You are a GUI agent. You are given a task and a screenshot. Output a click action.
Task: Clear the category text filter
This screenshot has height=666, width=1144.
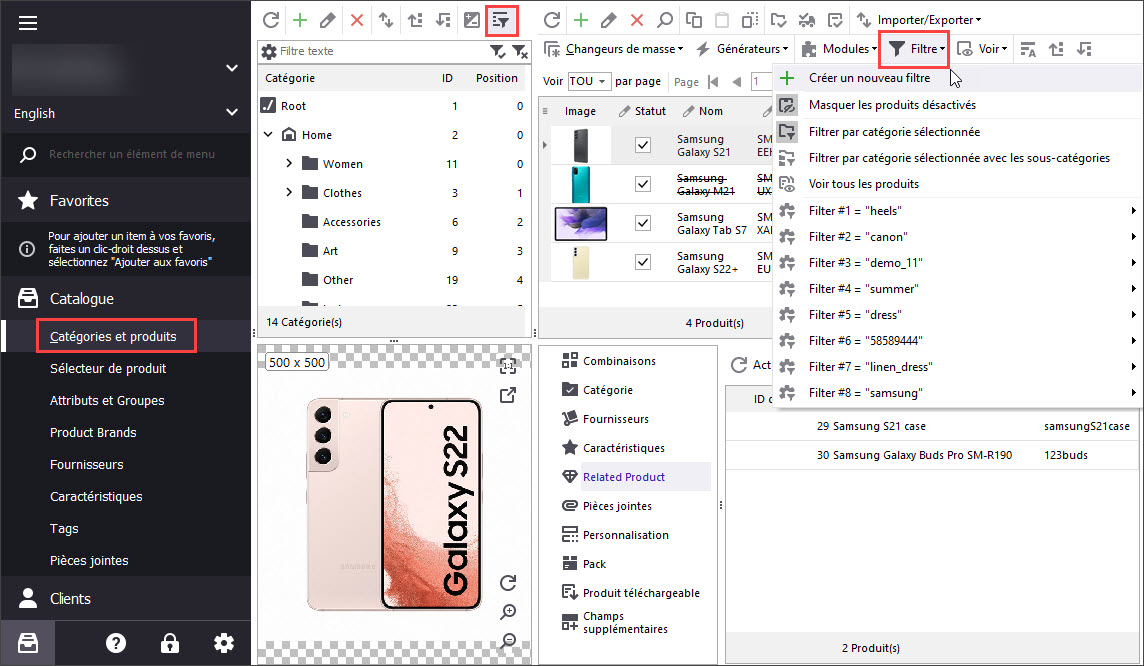point(519,51)
